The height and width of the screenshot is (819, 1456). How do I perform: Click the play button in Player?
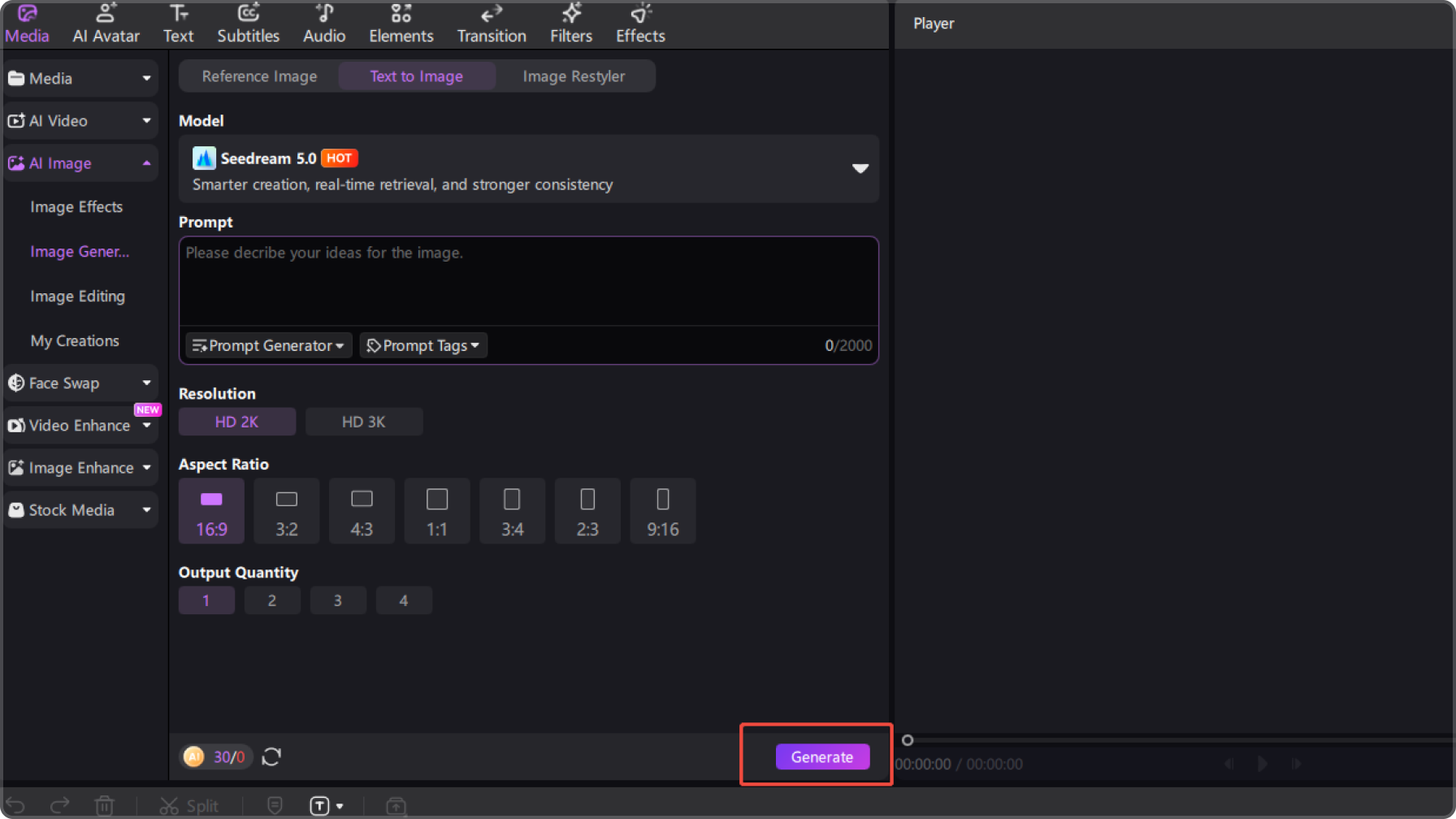(1262, 764)
